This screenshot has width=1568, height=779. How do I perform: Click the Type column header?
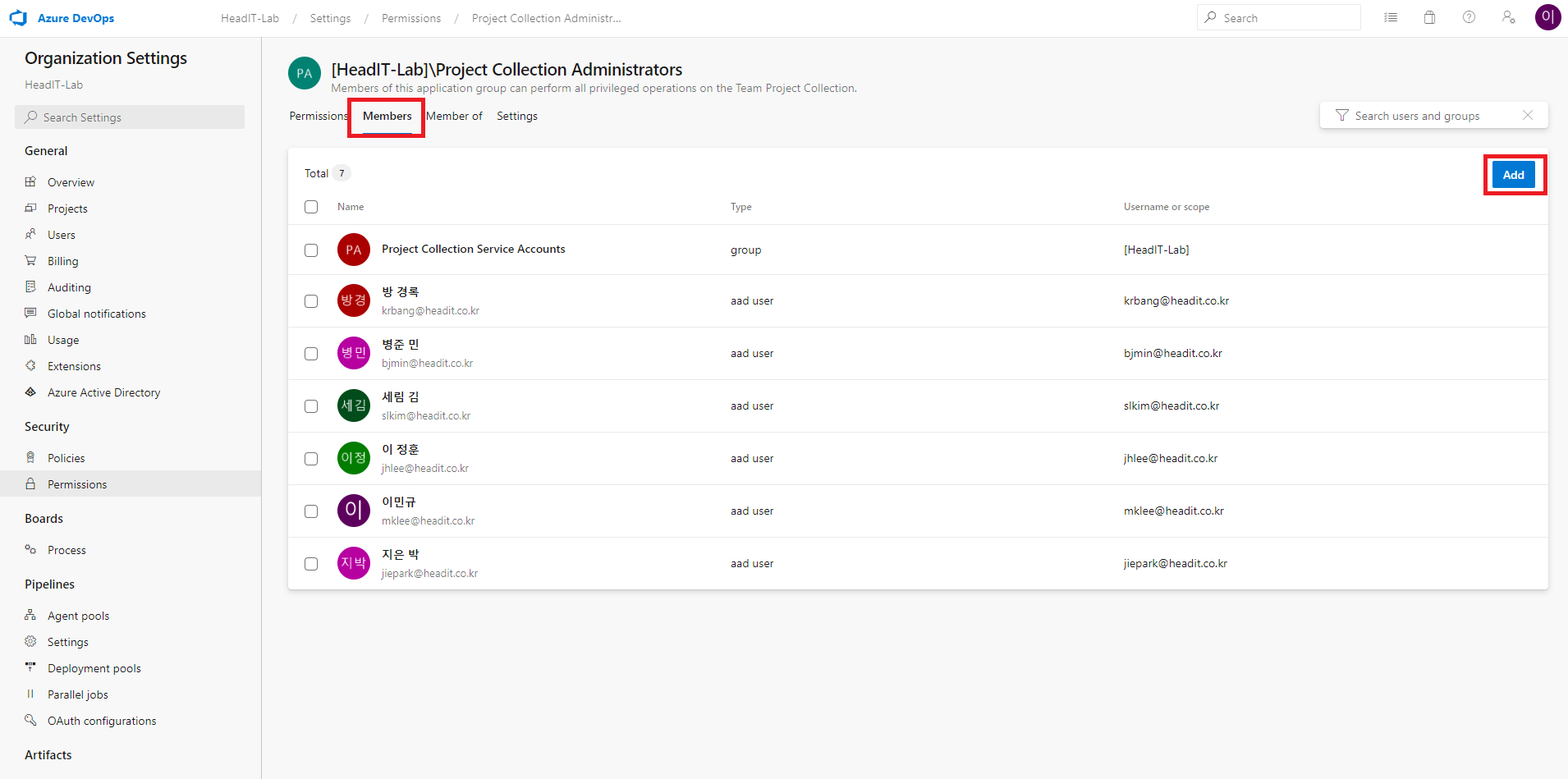pyautogui.click(x=741, y=207)
